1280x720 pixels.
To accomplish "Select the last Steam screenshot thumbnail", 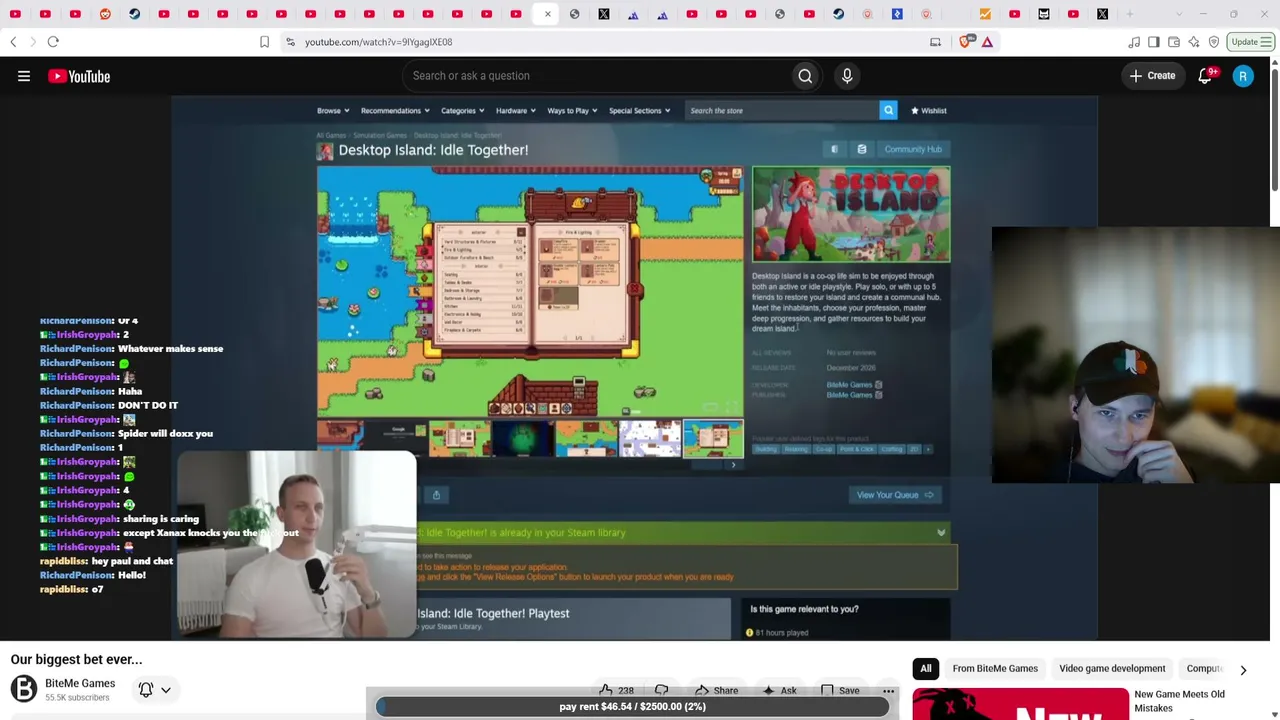I will 713,438.
